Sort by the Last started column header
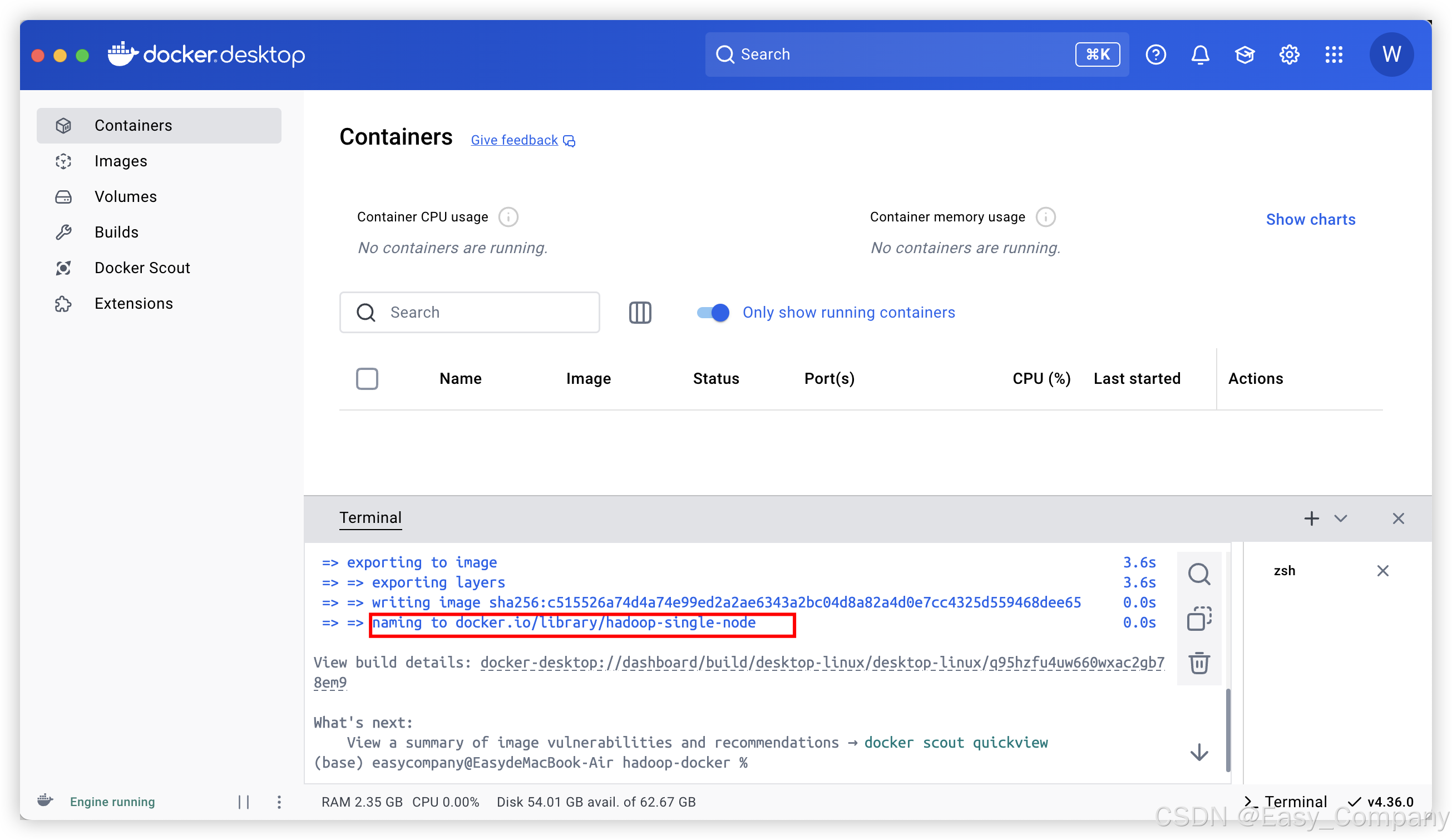 [1137, 378]
